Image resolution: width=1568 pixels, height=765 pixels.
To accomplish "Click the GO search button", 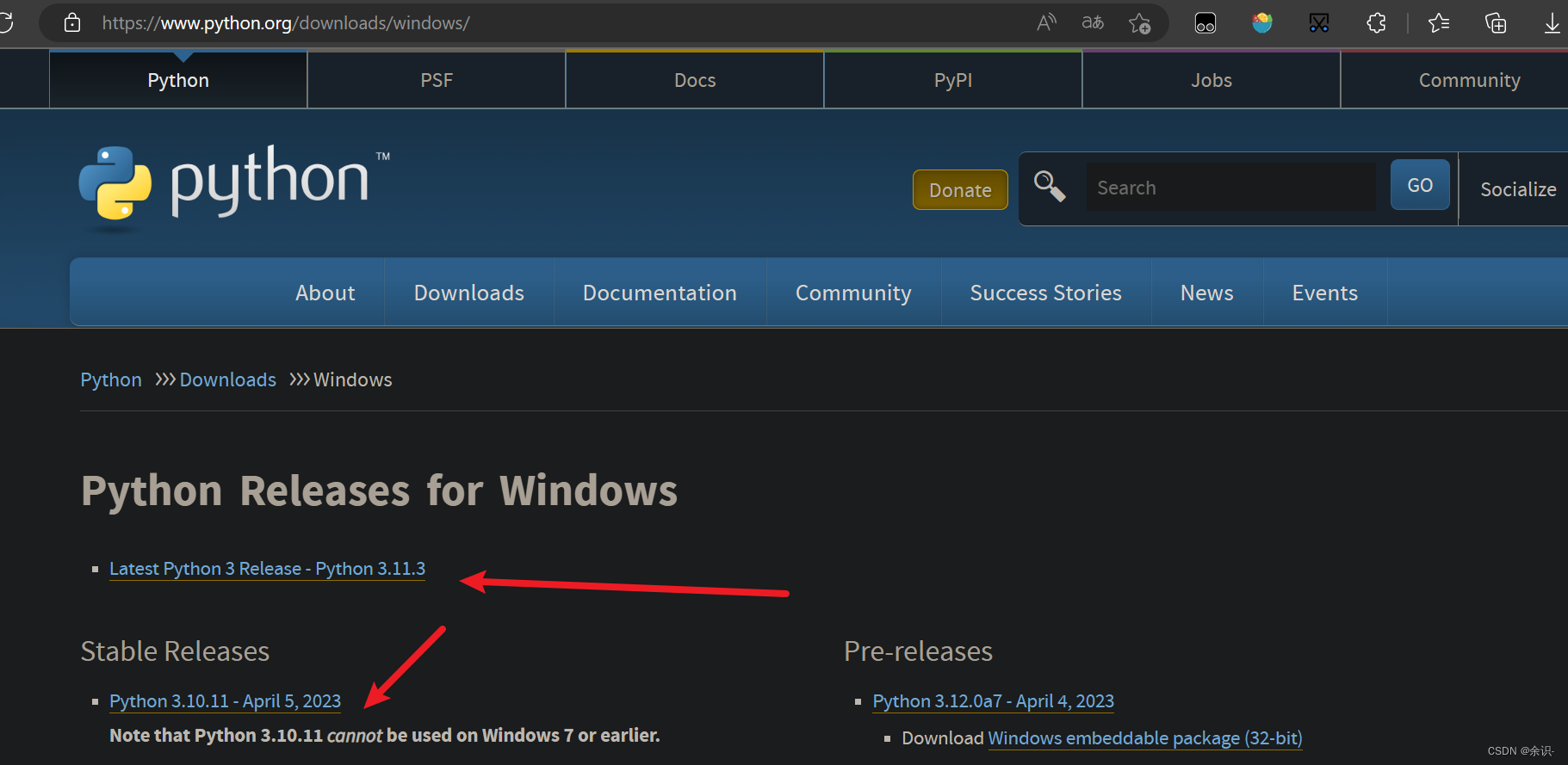I will tap(1420, 185).
